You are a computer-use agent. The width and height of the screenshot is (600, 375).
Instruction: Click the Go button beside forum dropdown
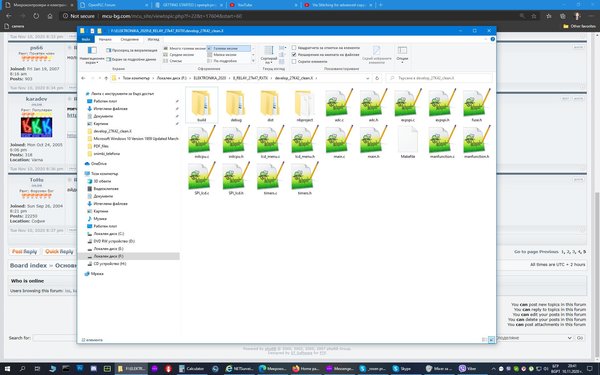click(580, 338)
